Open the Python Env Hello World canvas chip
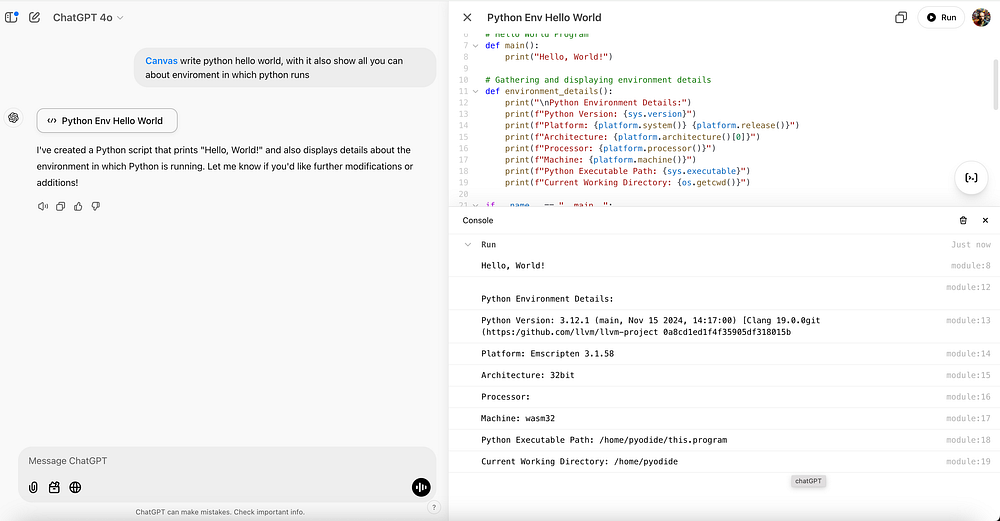The width and height of the screenshot is (1000, 521). pyautogui.click(x=107, y=121)
